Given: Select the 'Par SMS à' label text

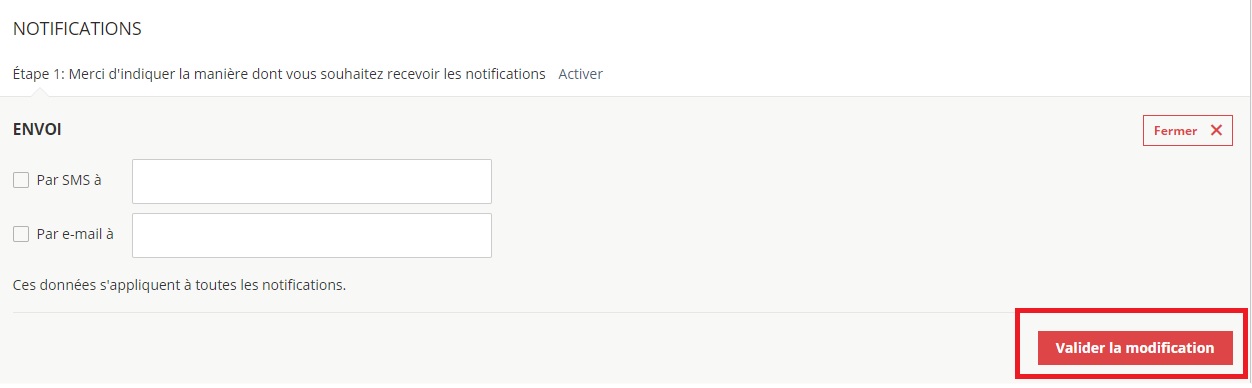Looking at the screenshot, I should click(69, 181).
